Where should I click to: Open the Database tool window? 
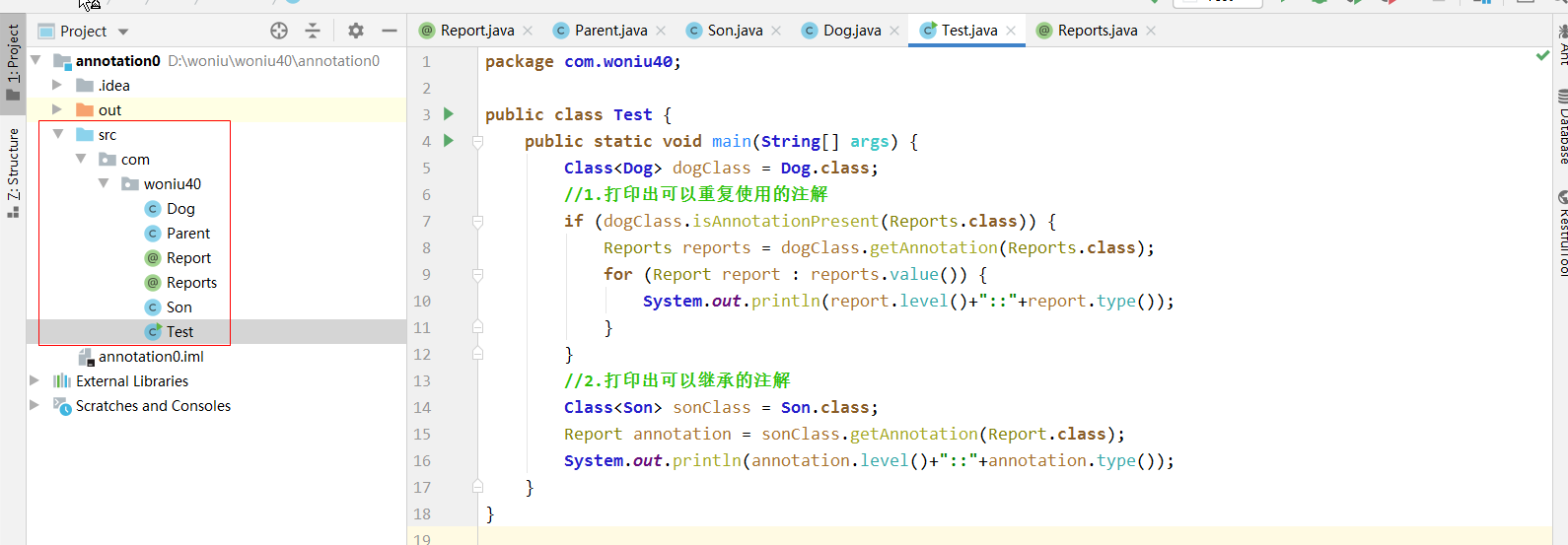click(1561, 126)
